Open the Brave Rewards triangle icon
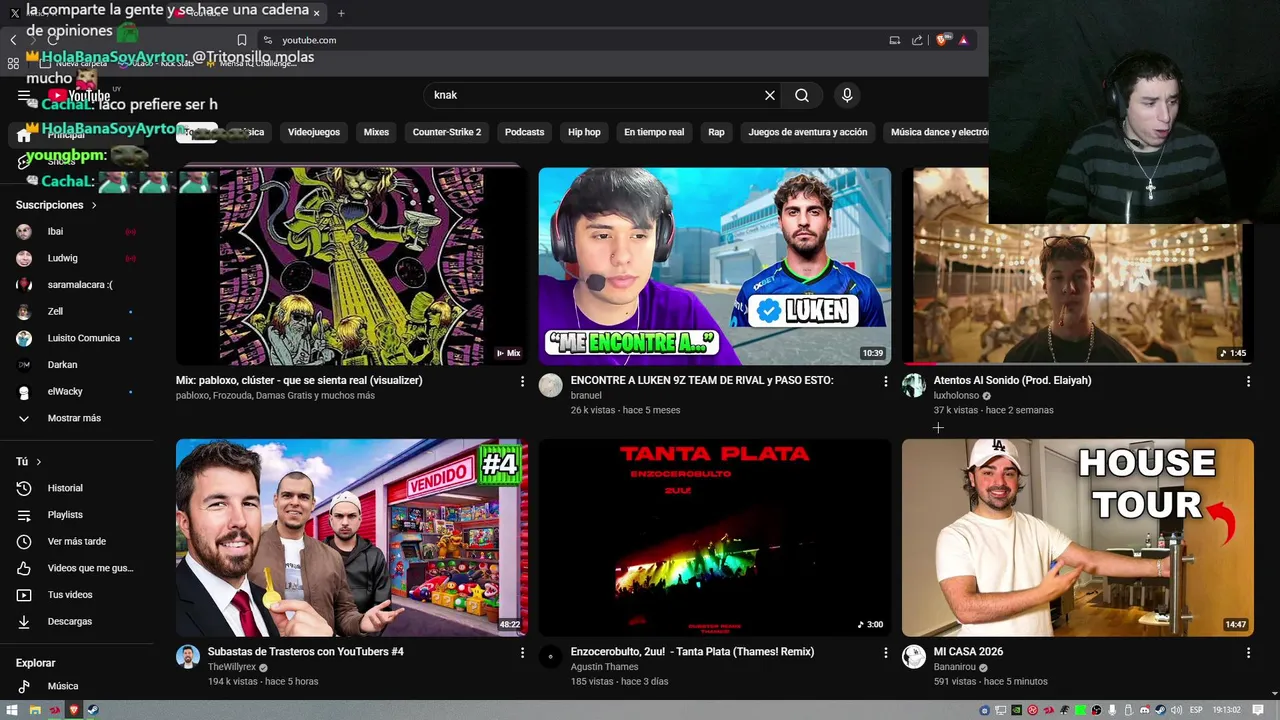This screenshot has width=1280, height=720. pos(963,40)
